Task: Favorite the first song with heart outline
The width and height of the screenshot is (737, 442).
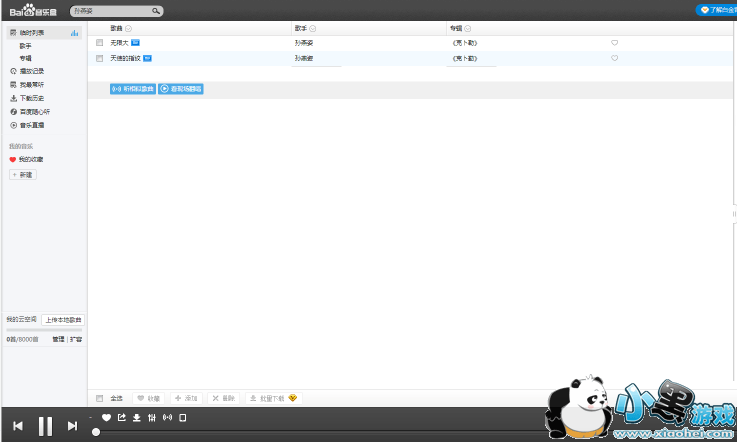Action: tap(614, 43)
